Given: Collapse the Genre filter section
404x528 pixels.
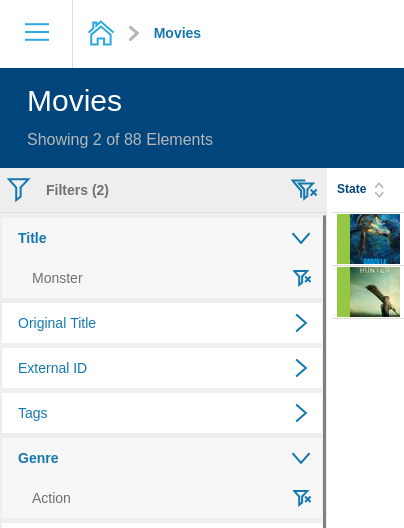Looking at the screenshot, I should pos(301,458).
